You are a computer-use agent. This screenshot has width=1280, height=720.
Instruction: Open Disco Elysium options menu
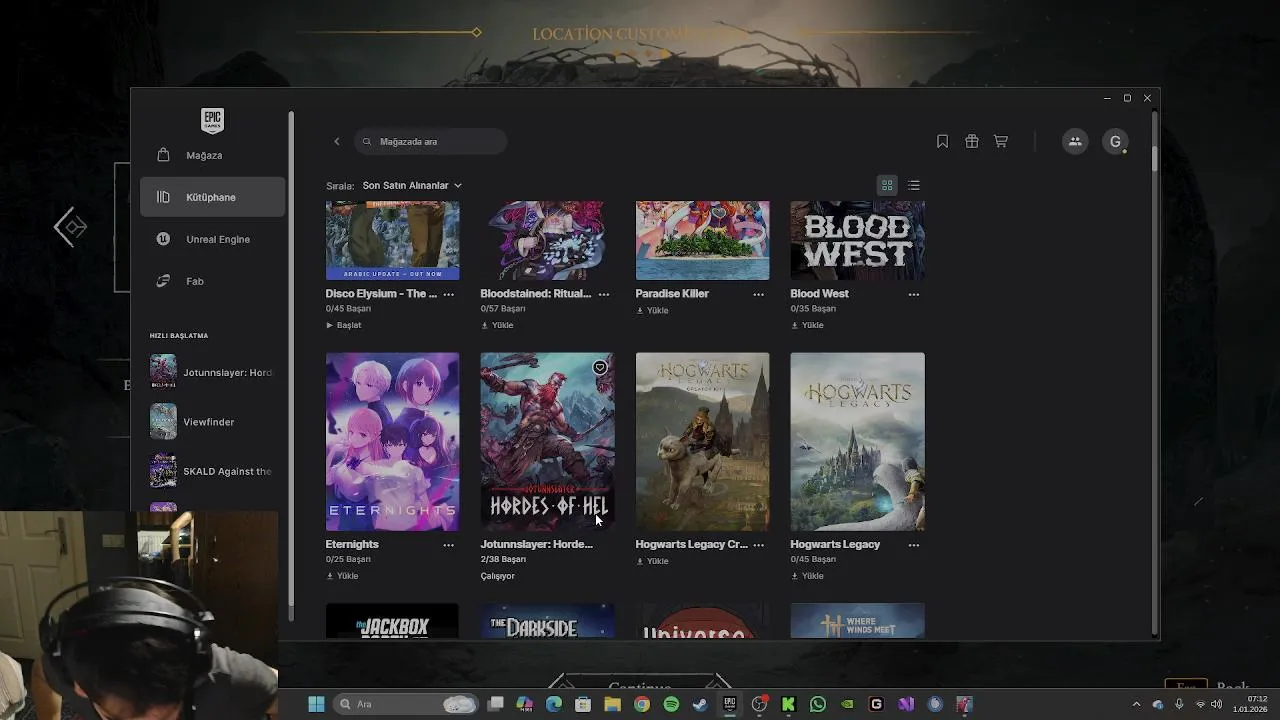pos(449,294)
